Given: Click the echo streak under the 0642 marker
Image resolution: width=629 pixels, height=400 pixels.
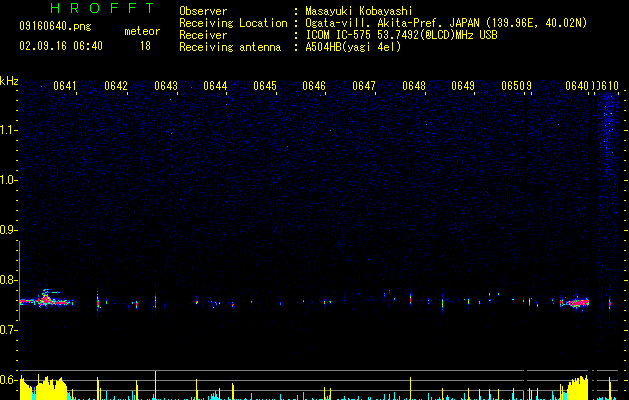Looking at the screenshot, I should pos(98,302).
